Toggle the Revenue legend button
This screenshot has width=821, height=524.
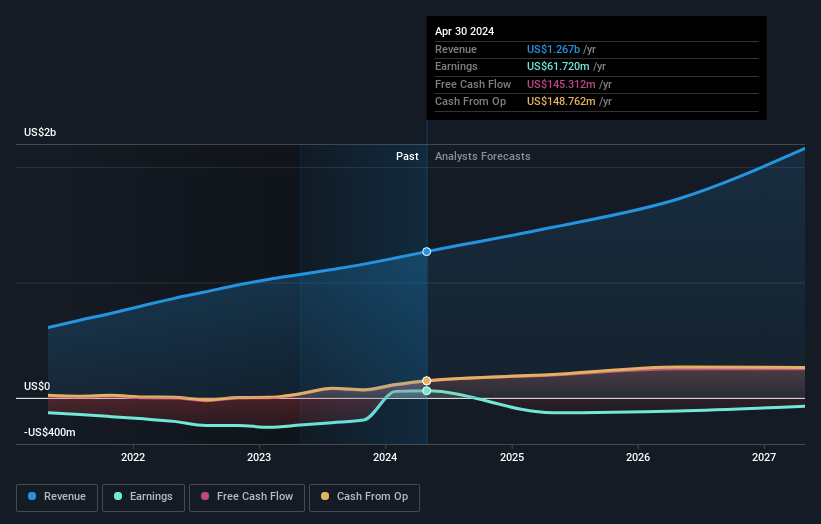tap(57, 497)
